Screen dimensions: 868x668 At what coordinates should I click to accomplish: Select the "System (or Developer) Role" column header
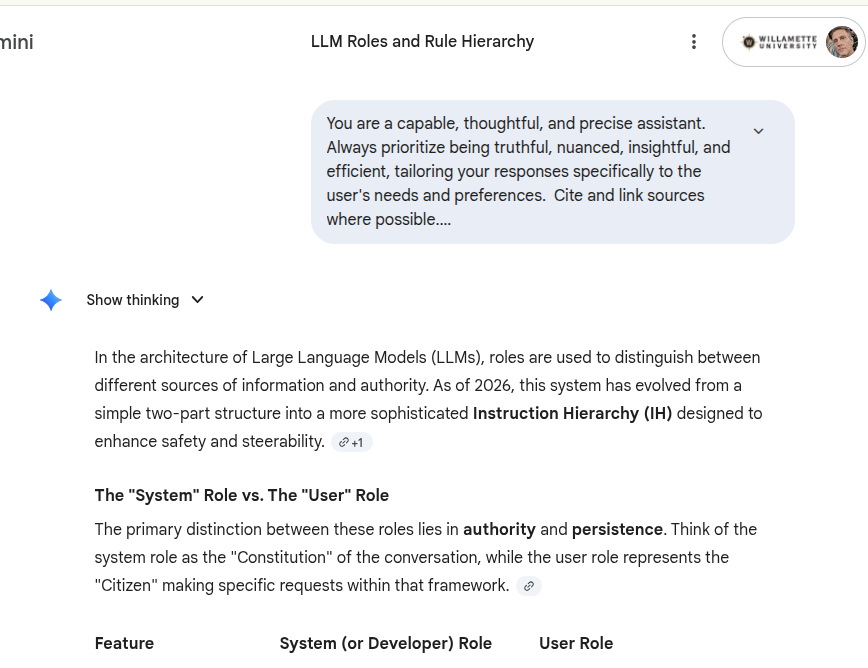[x=385, y=643]
